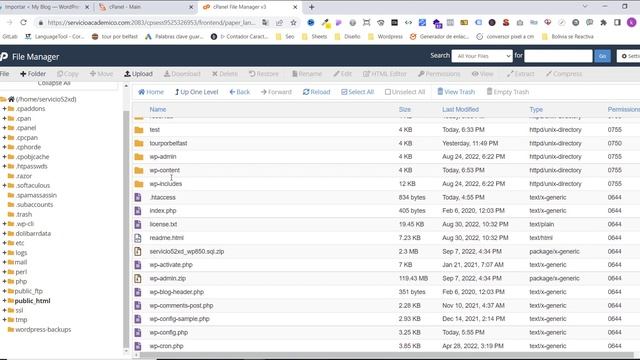Image resolution: width=640 pixels, height=360 pixels.
Task: Expand the .cpaddons folder in tree
Action: tap(4, 109)
